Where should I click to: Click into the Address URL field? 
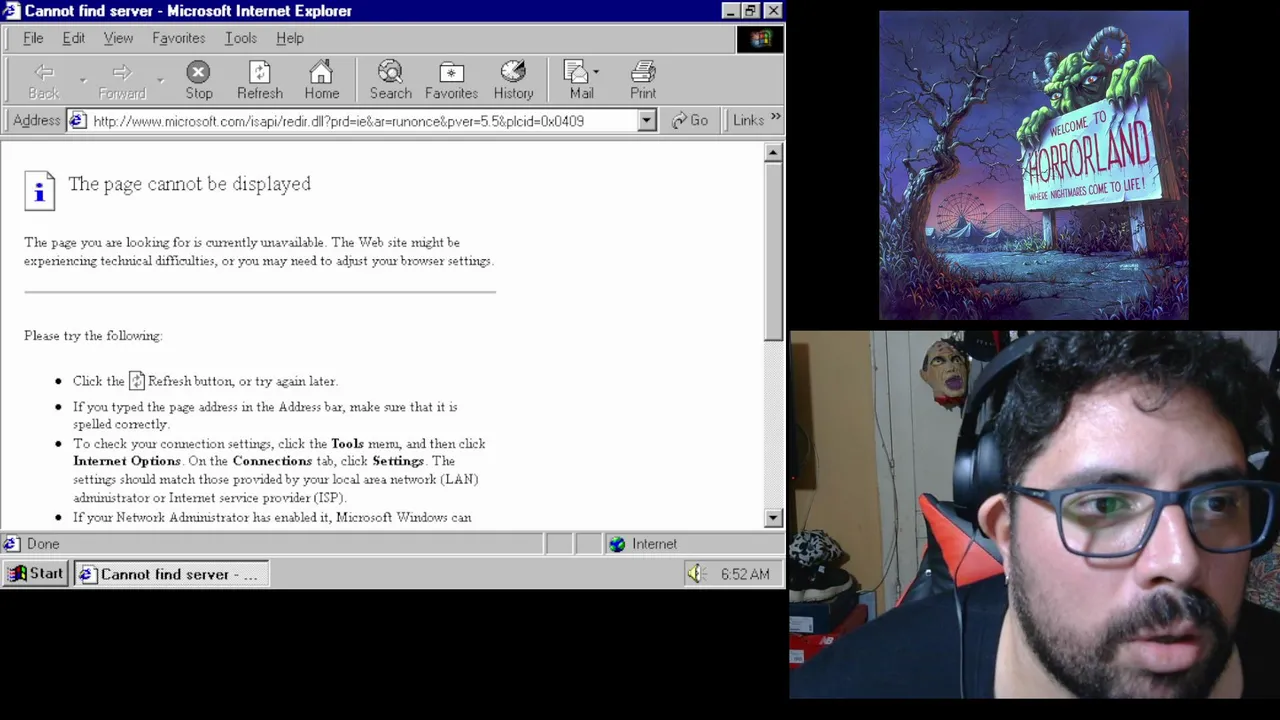tap(363, 121)
